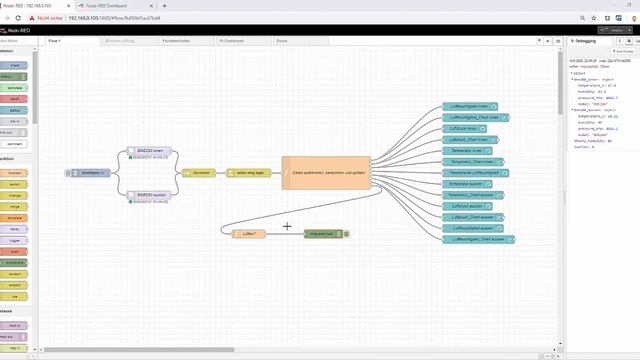This screenshot has width=640, height=360.
Task: Click the browser address bar URL
Action: tap(114, 18)
